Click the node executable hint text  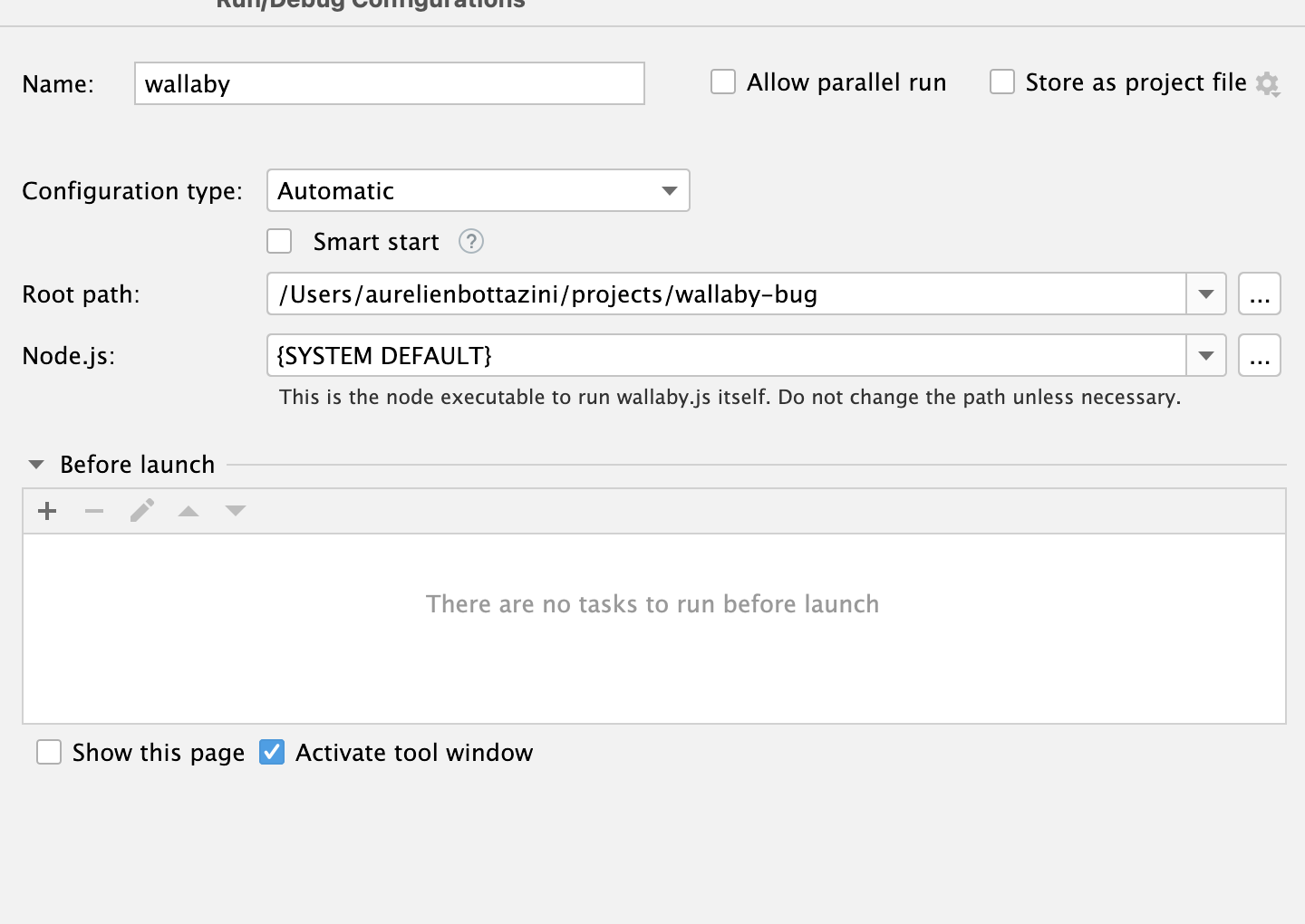(x=730, y=397)
